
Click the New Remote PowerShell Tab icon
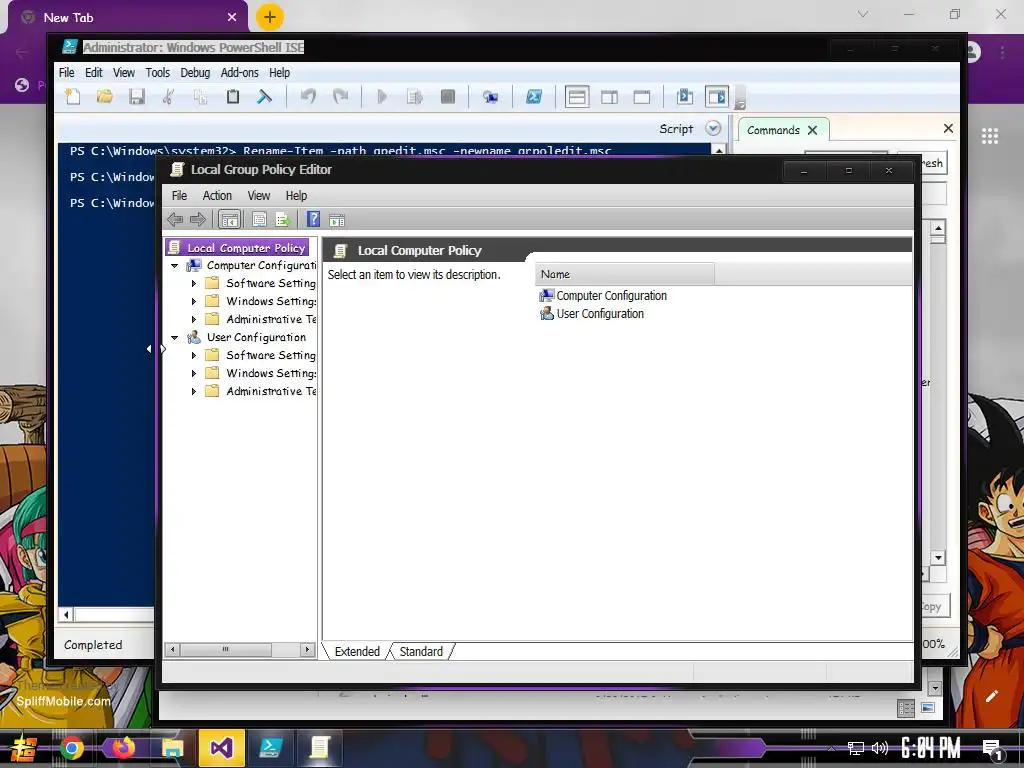(x=490, y=97)
